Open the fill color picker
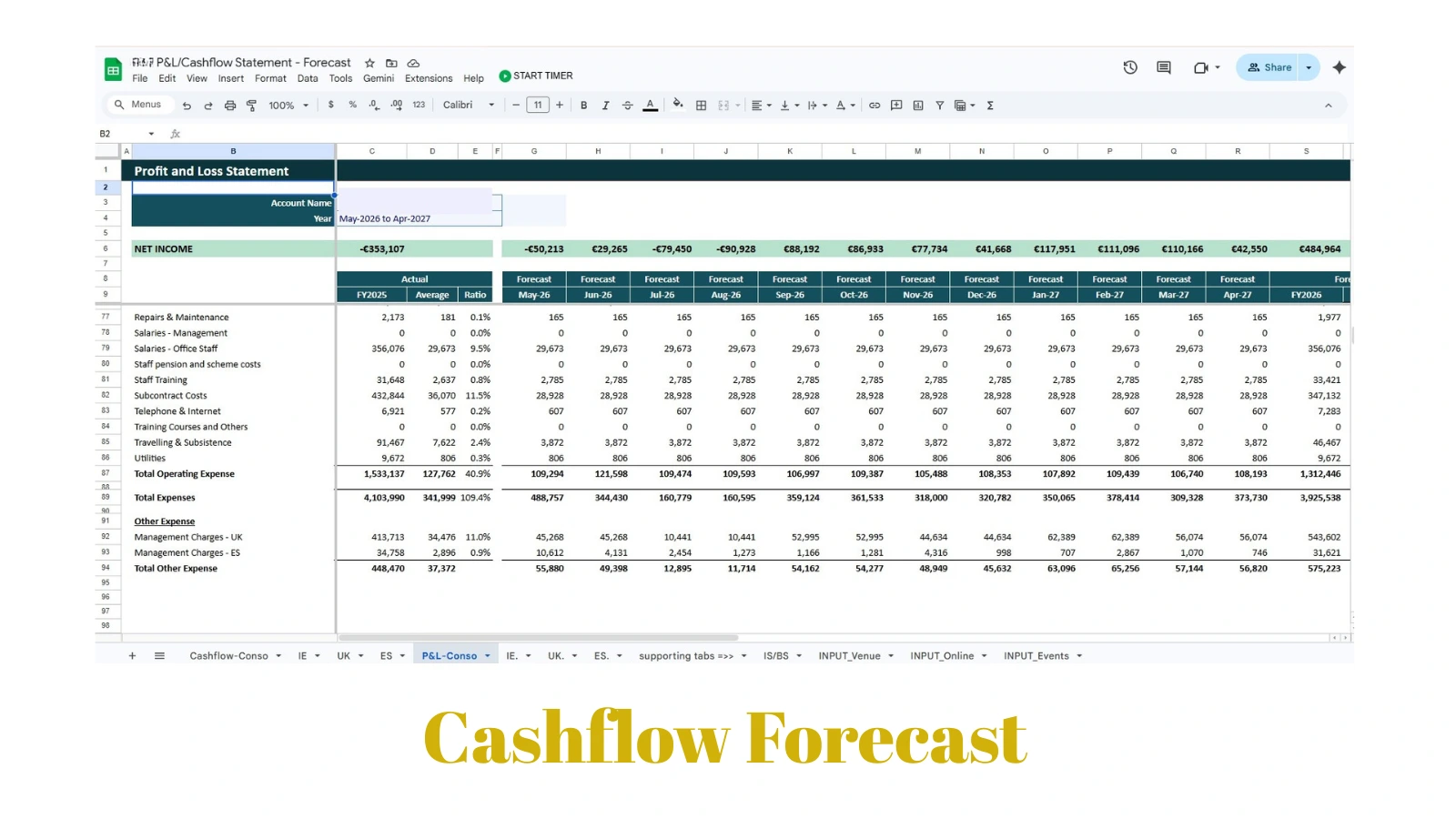This screenshot has width=1456, height=819. pyautogui.click(x=678, y=106)
